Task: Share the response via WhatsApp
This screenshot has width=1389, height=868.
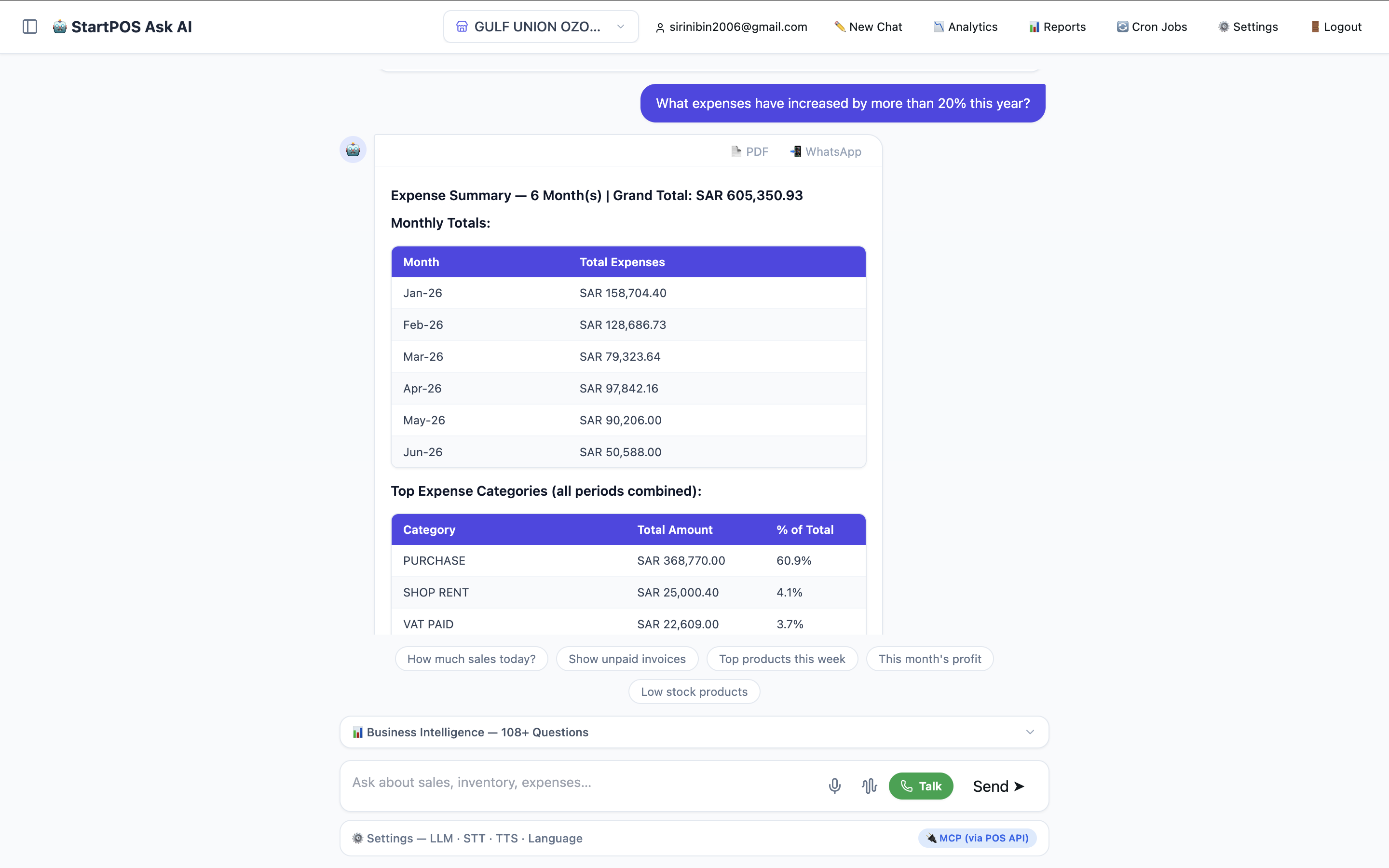Action: click(x=826, y=151)
